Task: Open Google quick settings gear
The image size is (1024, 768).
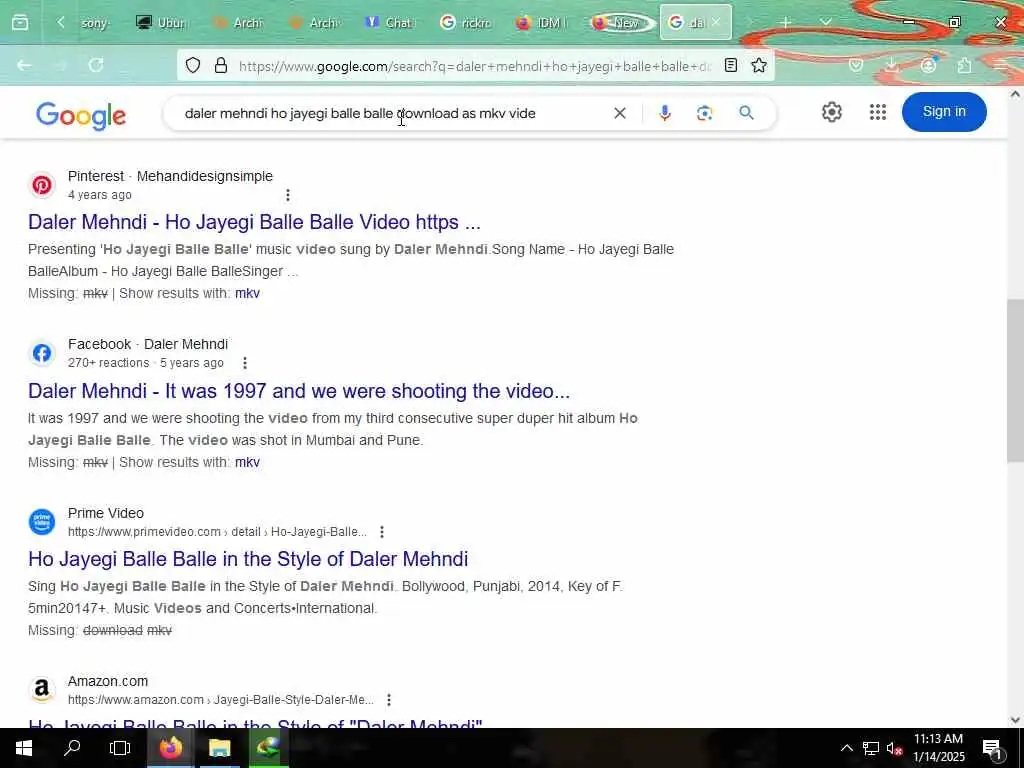Action: coord(831,112)
